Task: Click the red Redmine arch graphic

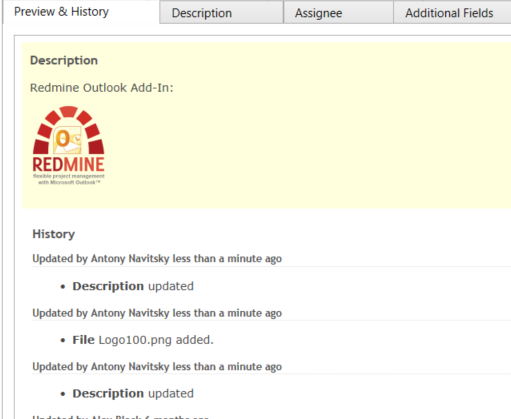Action: click(x=69, y=129)
